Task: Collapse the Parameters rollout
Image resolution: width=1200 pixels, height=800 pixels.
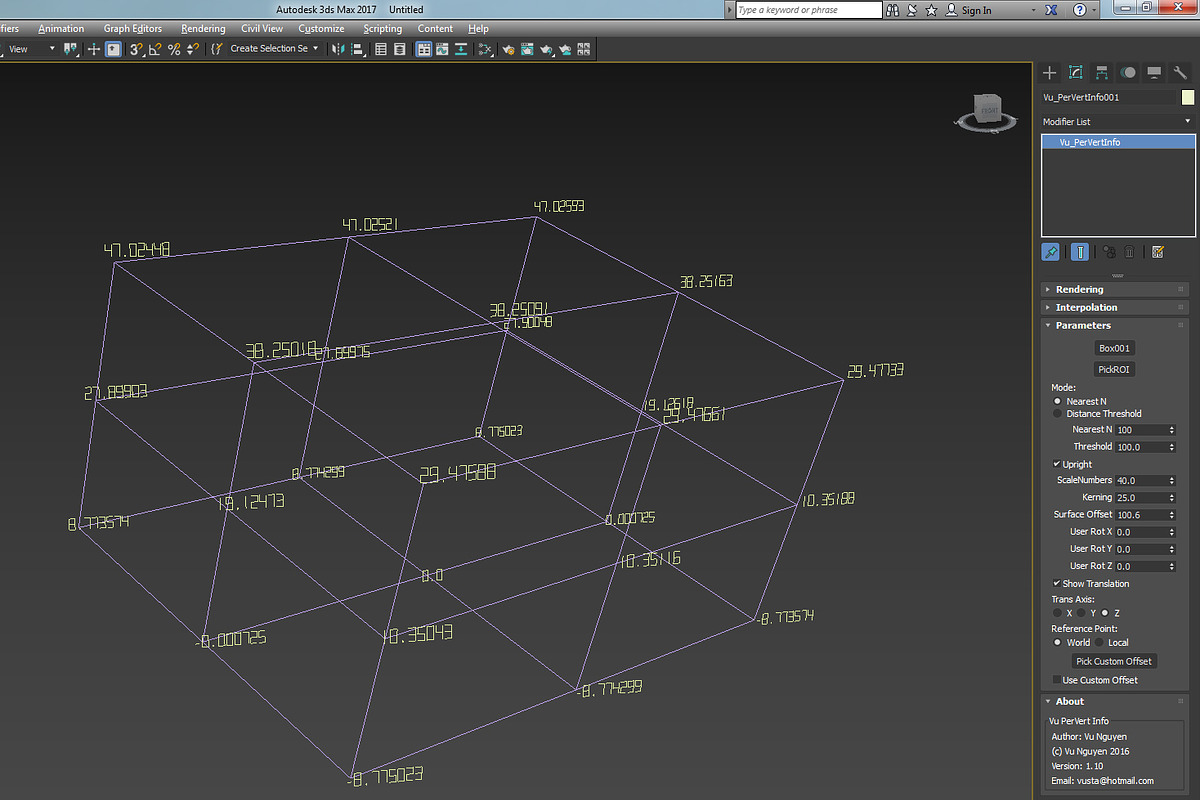Action: (1116, 325)
